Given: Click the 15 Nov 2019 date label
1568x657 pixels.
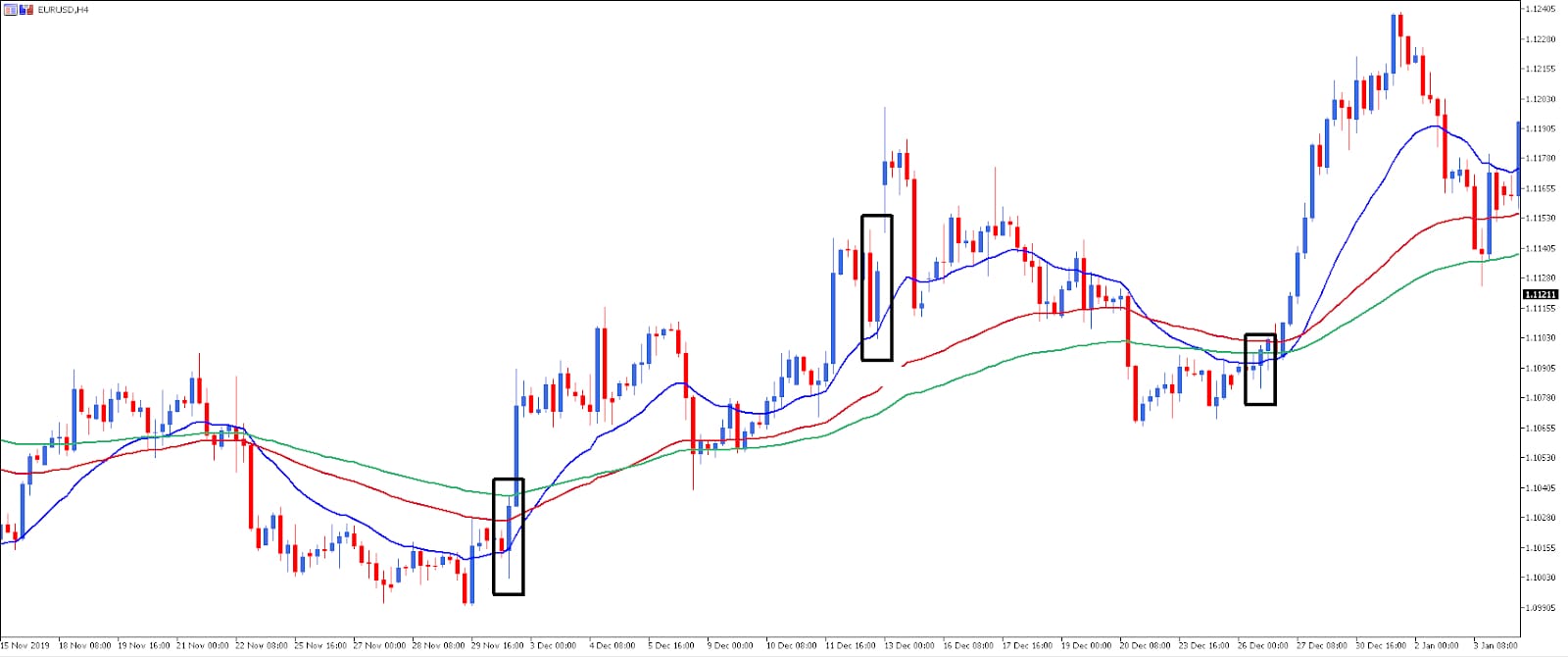Looking at the screenshot, I should [25, 645].
